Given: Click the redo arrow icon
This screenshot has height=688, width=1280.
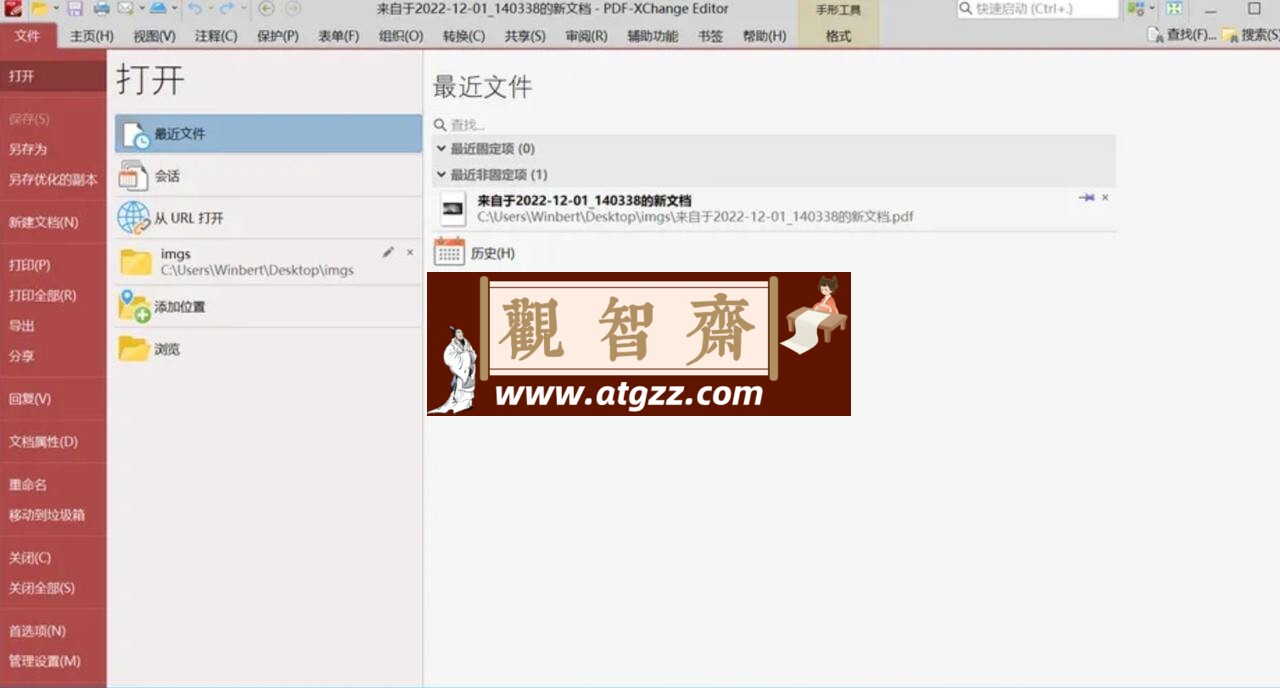Looking at the screenshot, I should click(227, 8).
